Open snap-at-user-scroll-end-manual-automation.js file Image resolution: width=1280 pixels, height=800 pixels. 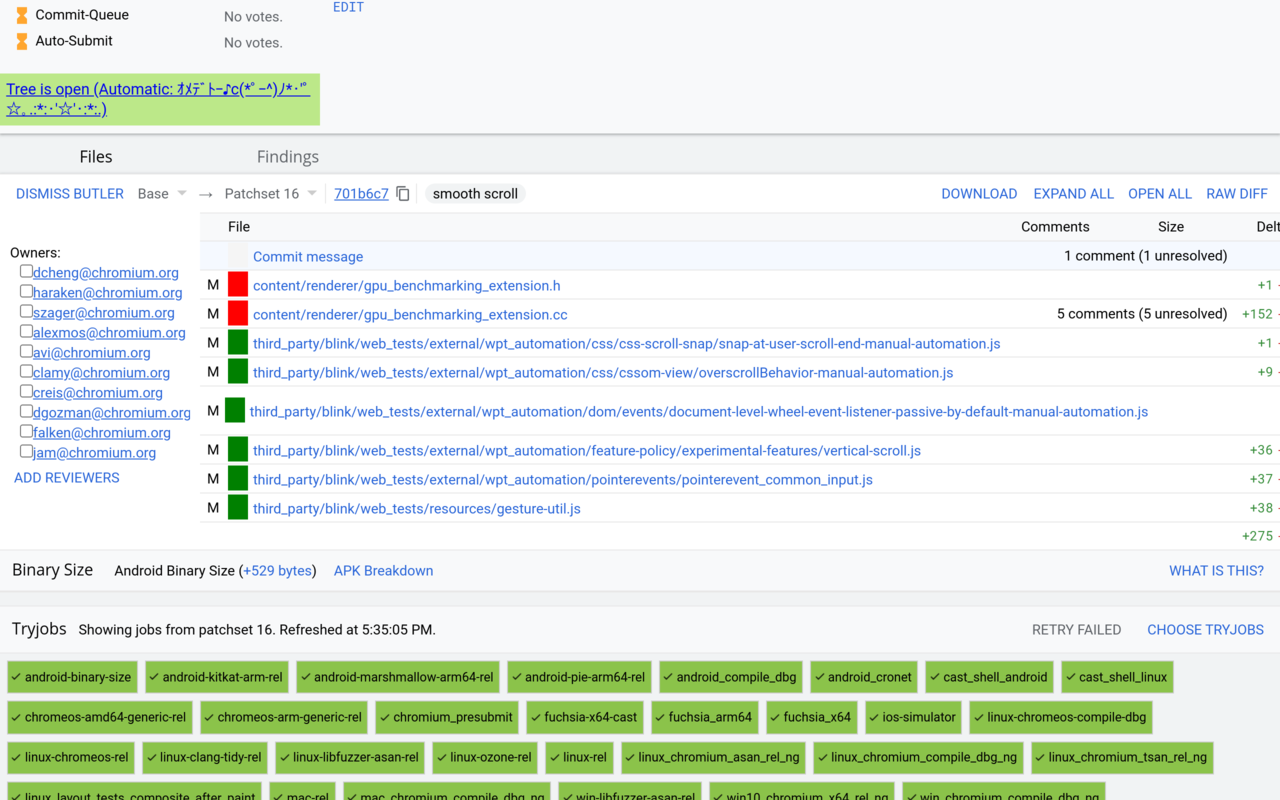(626, 344)
